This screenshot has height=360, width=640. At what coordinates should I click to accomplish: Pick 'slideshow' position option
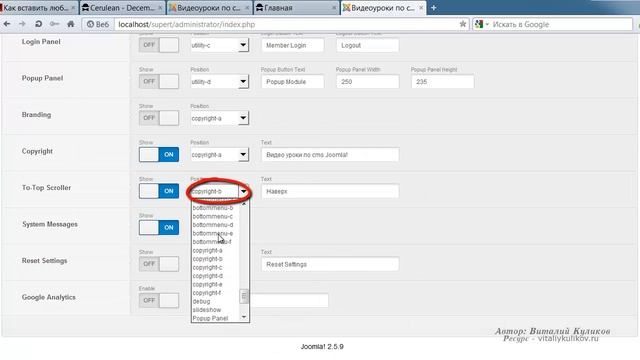(x=207, y=310)
